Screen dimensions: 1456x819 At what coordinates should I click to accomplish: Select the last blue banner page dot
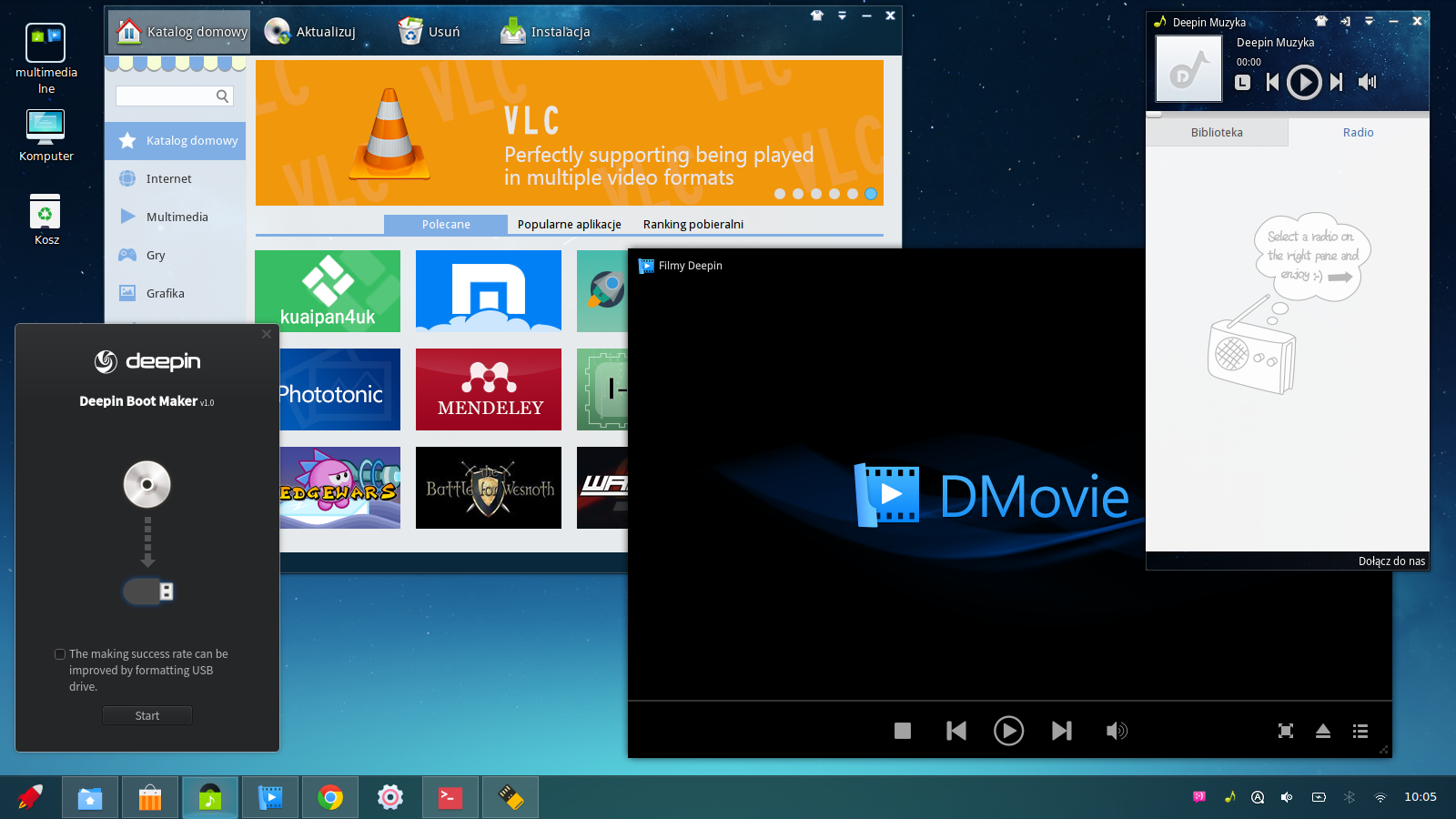(x=871, y=194)
